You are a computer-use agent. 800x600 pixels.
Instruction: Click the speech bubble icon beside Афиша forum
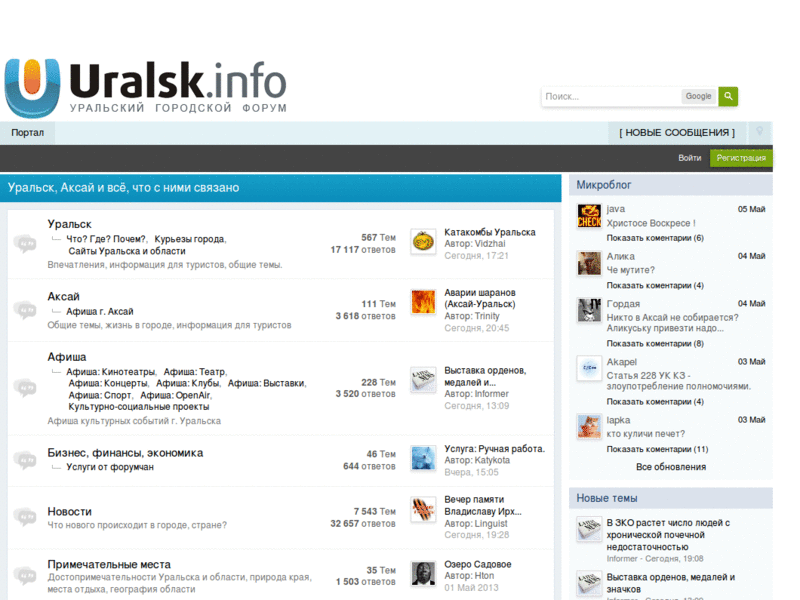coord(26,387)
